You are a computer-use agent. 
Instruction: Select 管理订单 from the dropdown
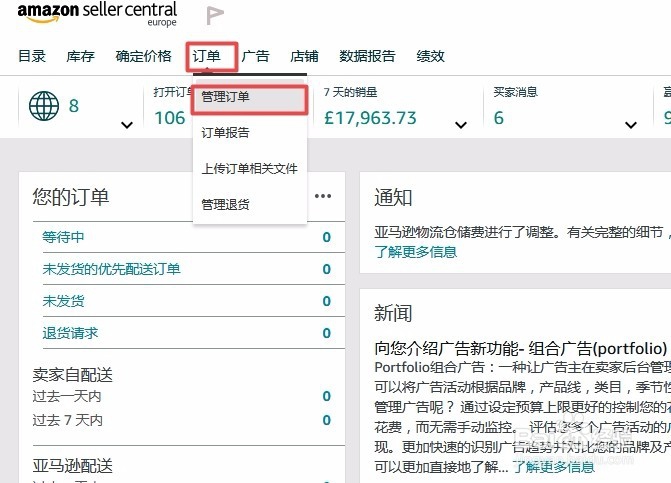[250, 97]
